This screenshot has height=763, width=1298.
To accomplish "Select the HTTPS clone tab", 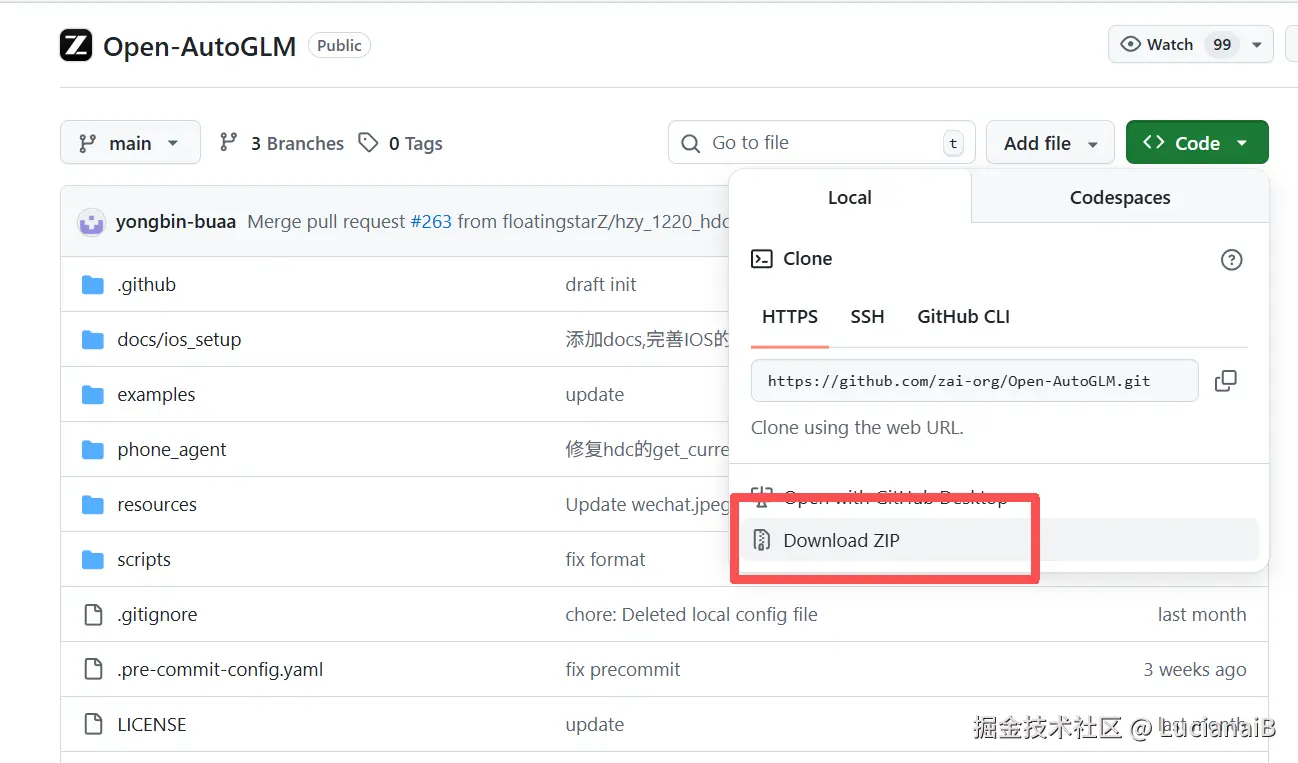I will click(790, 317).
